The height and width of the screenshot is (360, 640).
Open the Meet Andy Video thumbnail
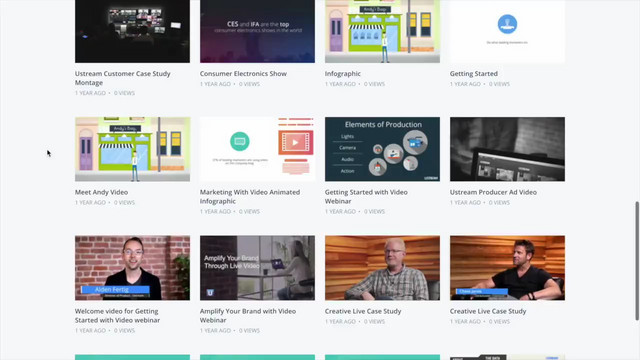[x=132, y=149]
